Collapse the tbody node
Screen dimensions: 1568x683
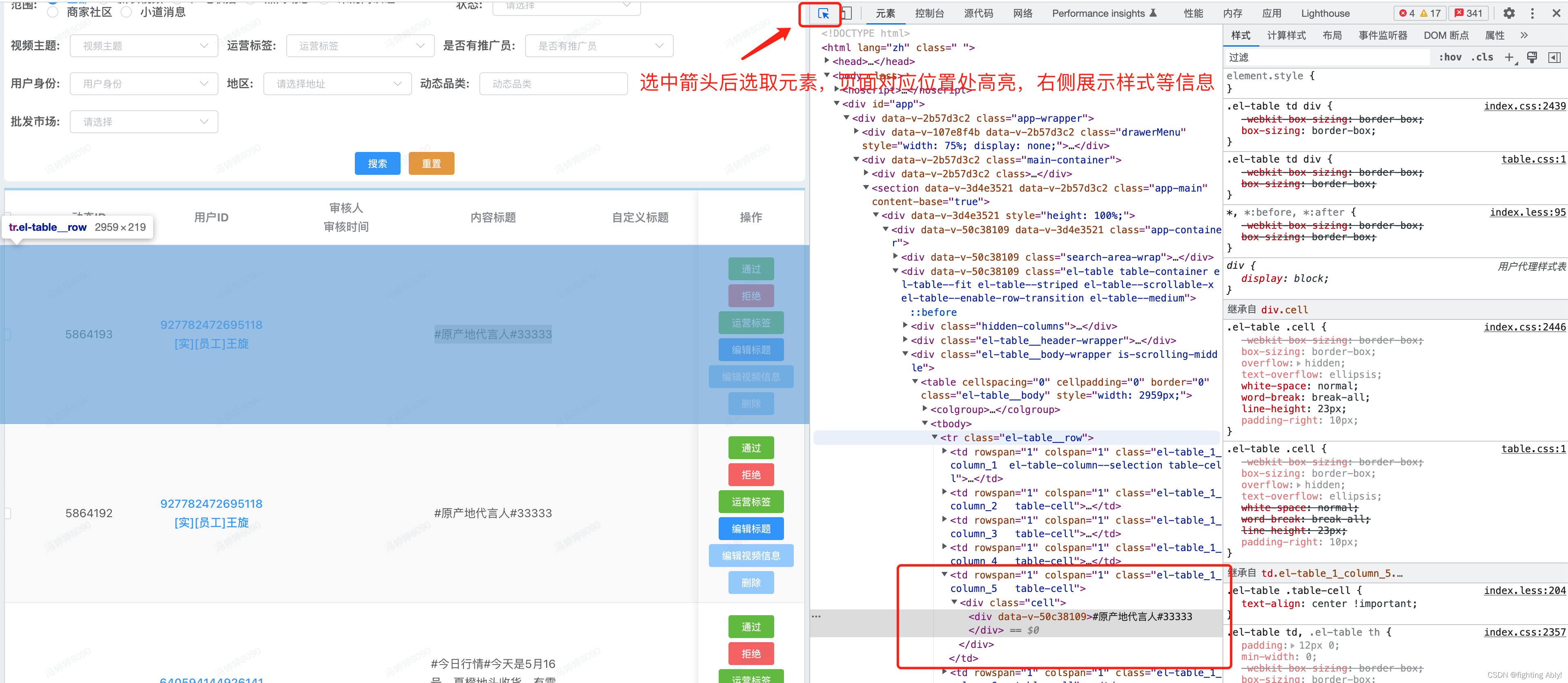tap(924, 423)
